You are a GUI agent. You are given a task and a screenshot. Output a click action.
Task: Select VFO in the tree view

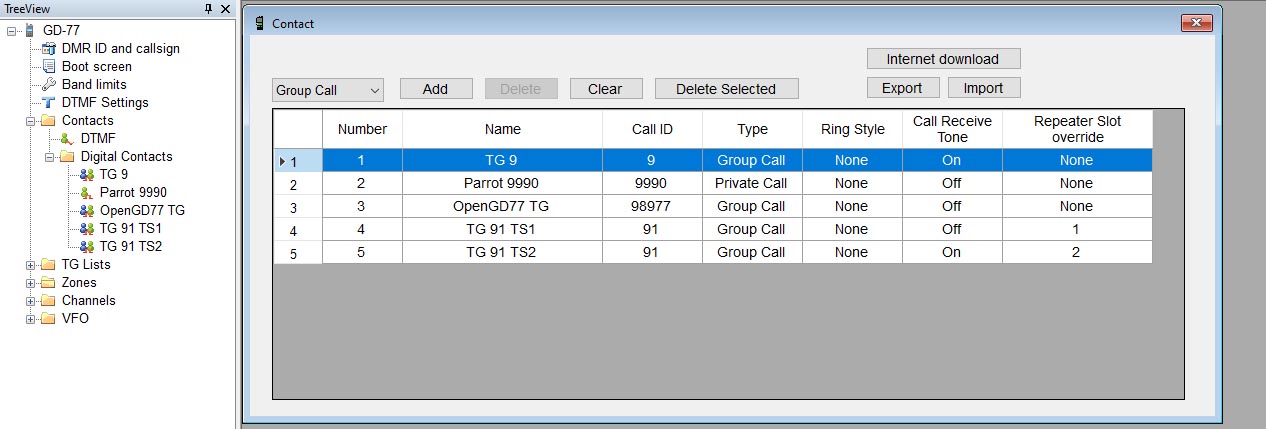(x=75, y=318)
